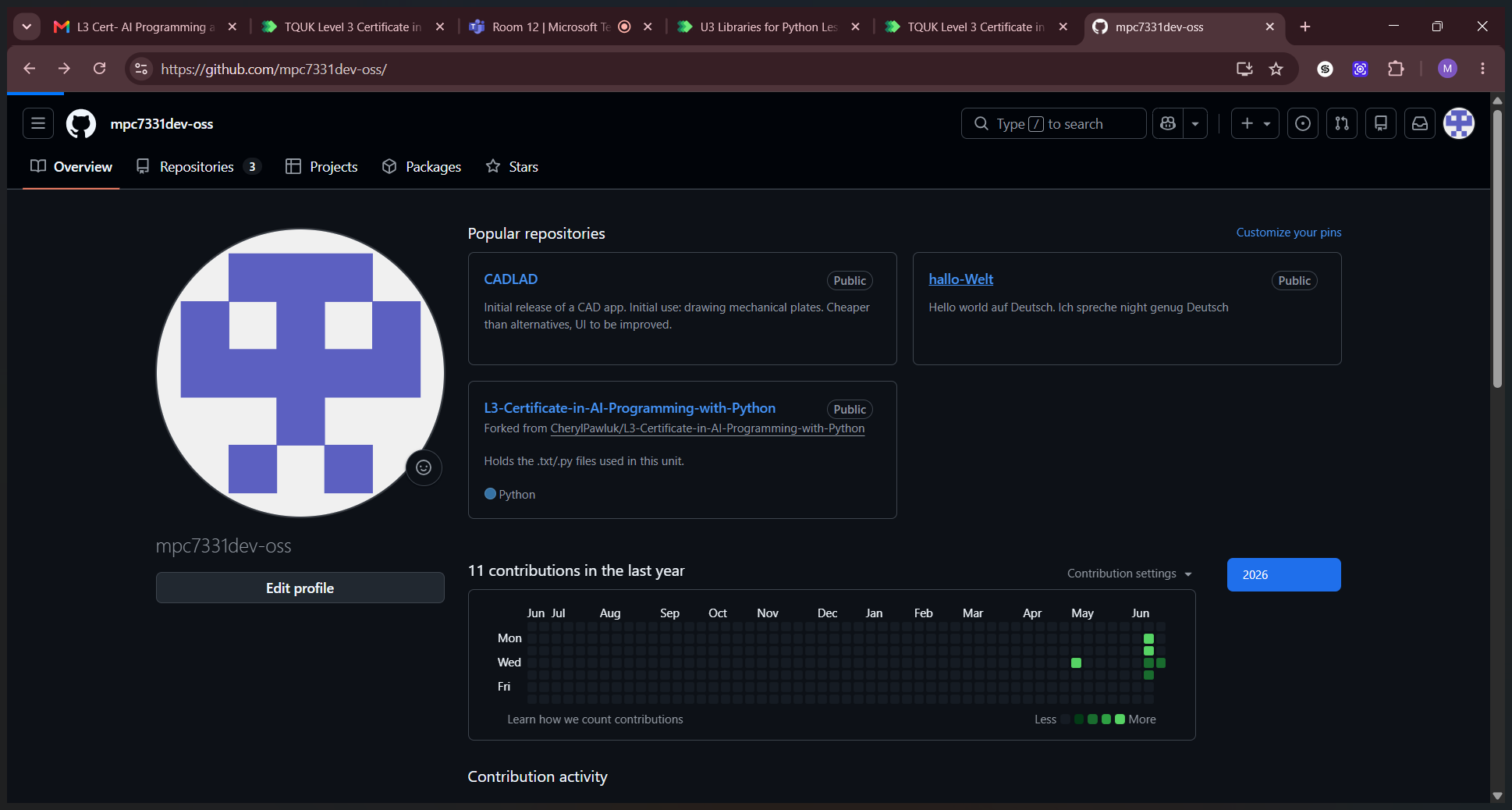Image resolution: width=1512 pixels, height=810 pixels.
Task: Switch to the Packages tab
Action: [422, 166]
